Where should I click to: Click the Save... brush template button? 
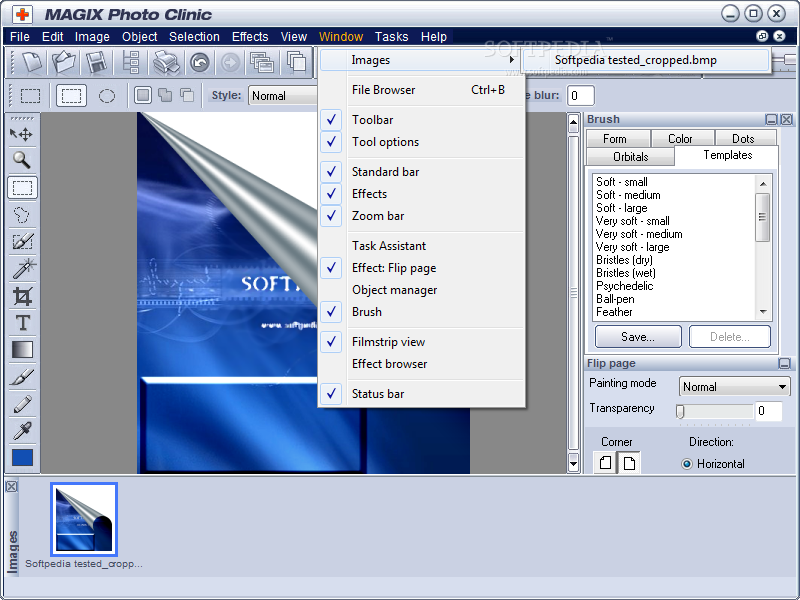638,337
